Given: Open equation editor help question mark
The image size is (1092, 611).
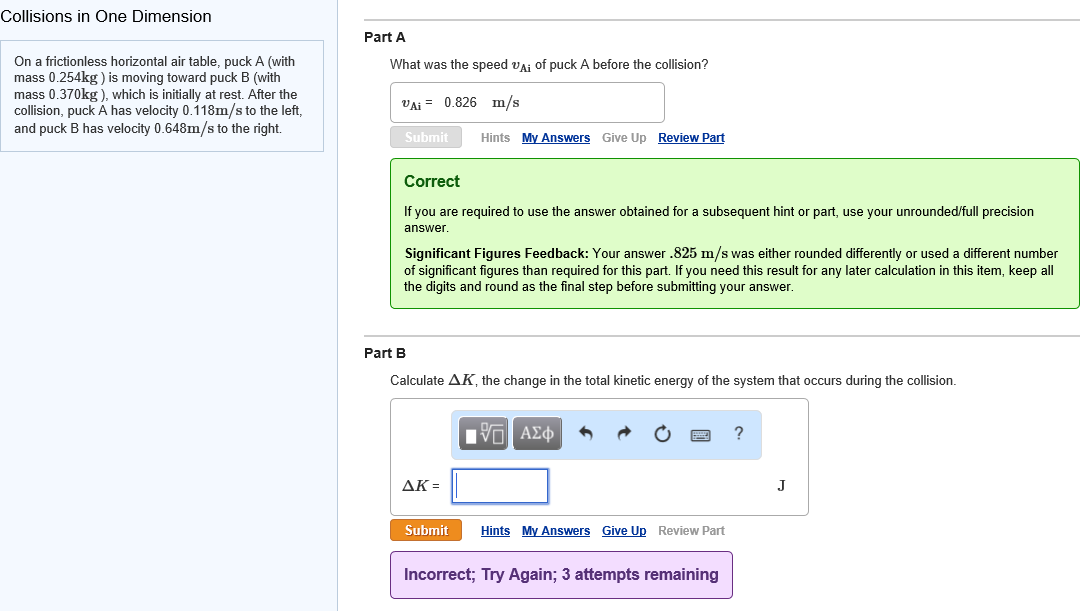Looking at the screenshot, I should [738, 434].
